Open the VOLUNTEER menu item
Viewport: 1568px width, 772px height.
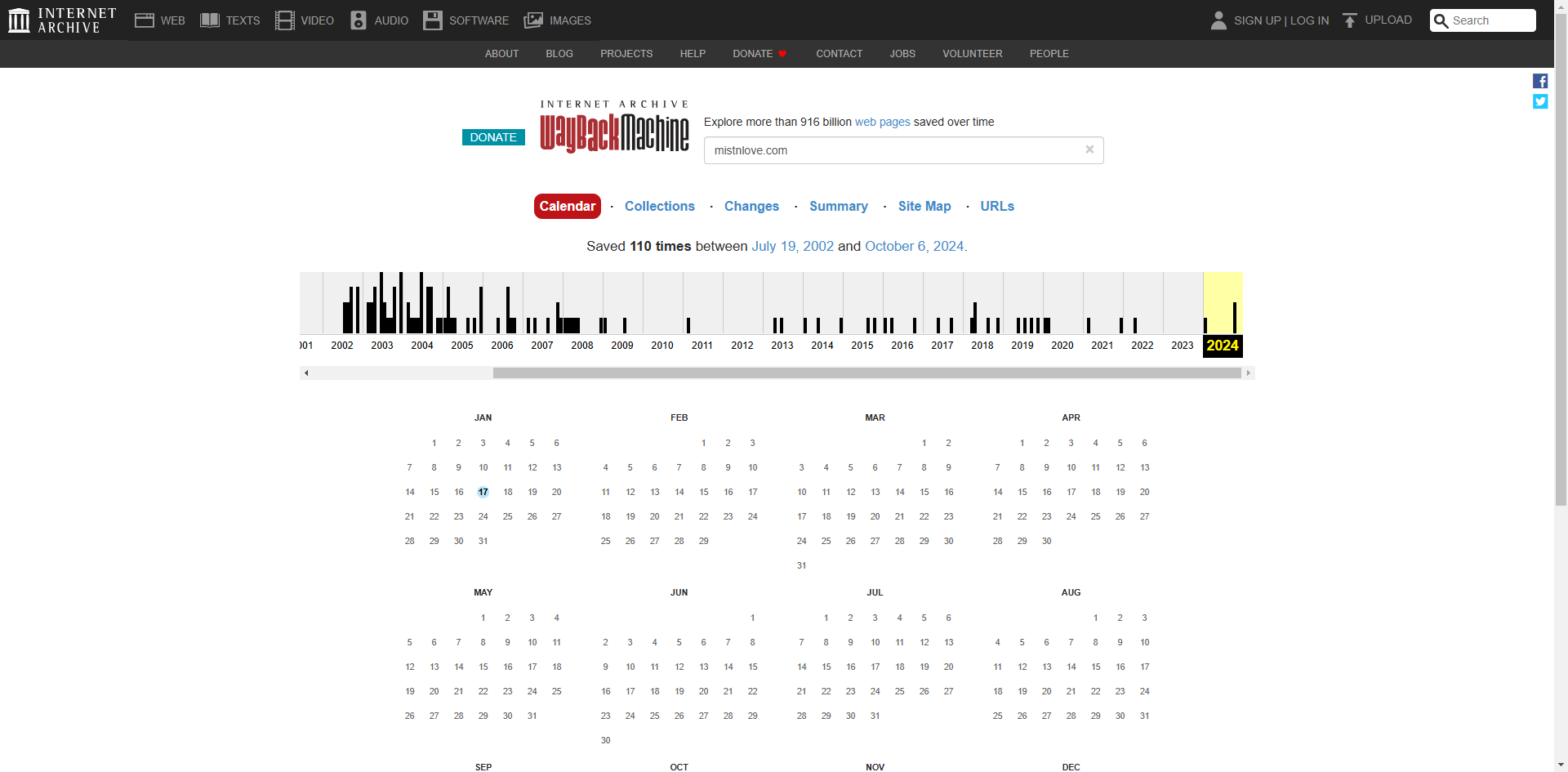tap(972, 54)
